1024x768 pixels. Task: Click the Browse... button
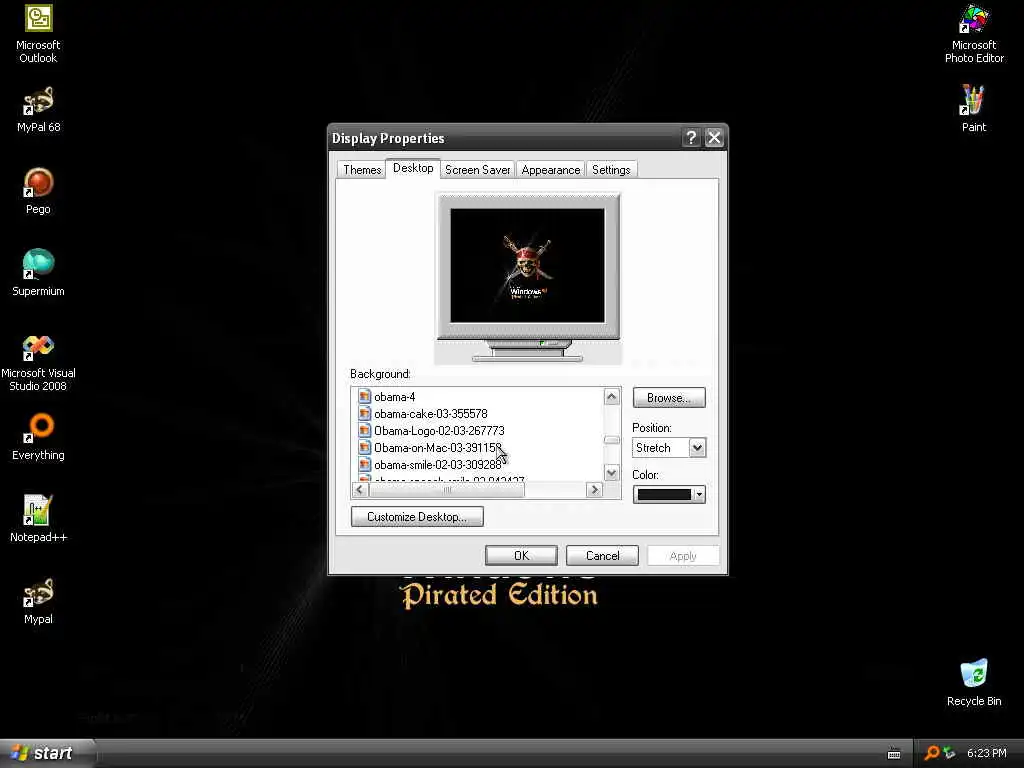coord(669,398)
